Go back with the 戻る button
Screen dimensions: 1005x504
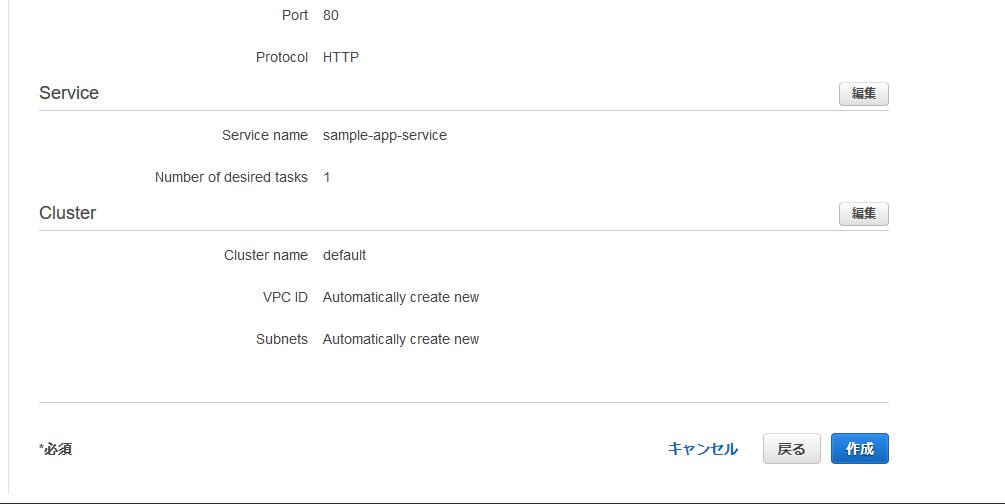point(791,449)
